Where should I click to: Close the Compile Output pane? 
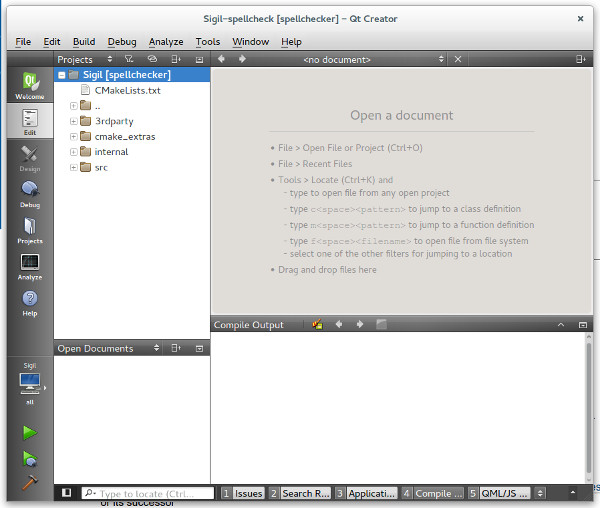pyautogui.click(x=583, y=325)
